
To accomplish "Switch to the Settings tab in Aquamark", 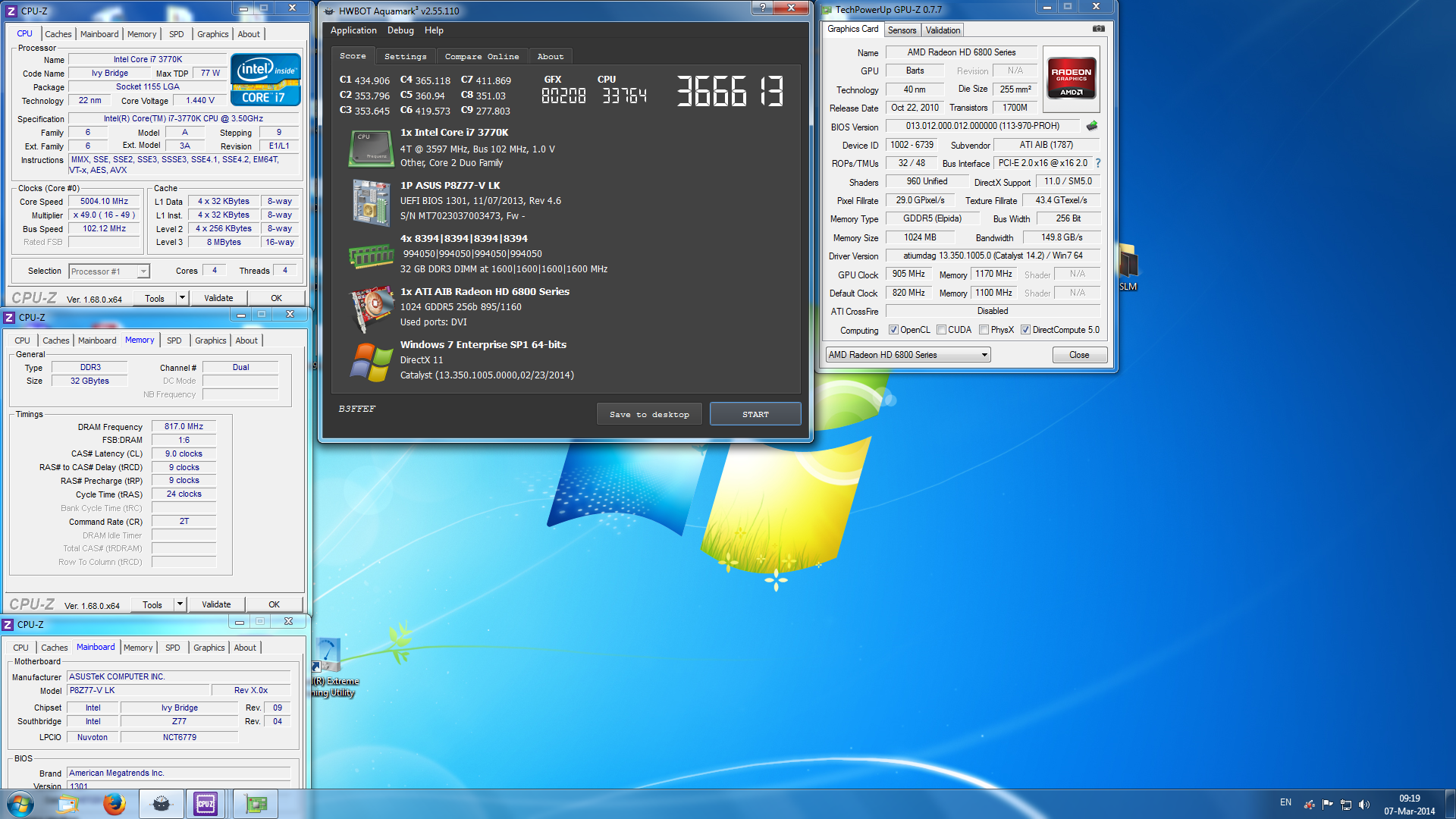I will 405,57.
